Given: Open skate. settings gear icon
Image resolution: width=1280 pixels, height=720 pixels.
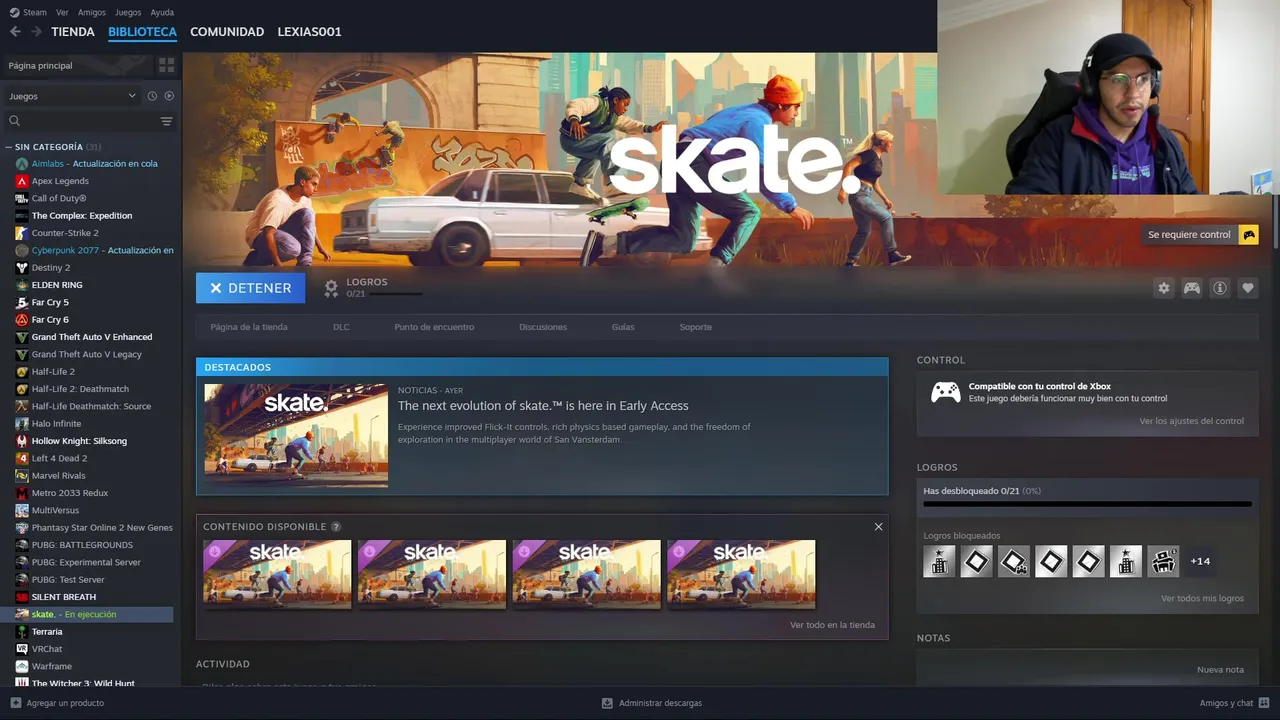Looking at the screenshot, I should coord(1163,288).
